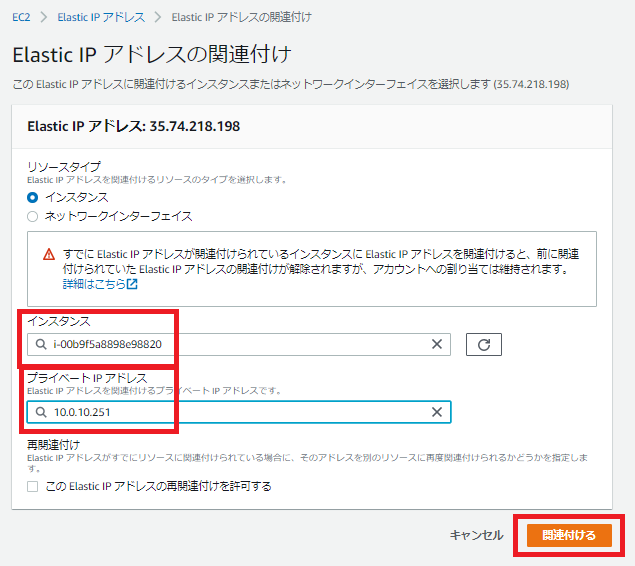The image size is (635, 566).
Task: Choose ネットワークインターフェイス resource type
Action: click(x=33, y=216)
